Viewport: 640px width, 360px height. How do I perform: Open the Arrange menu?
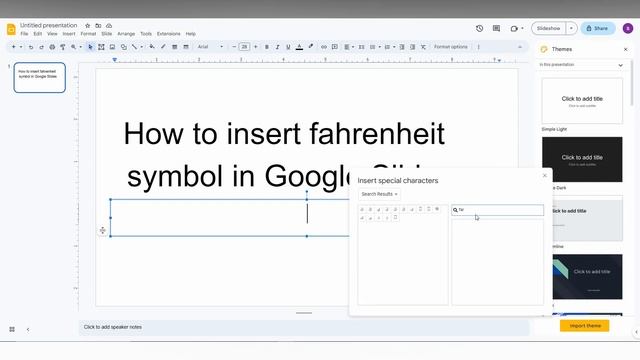(126, 34)
